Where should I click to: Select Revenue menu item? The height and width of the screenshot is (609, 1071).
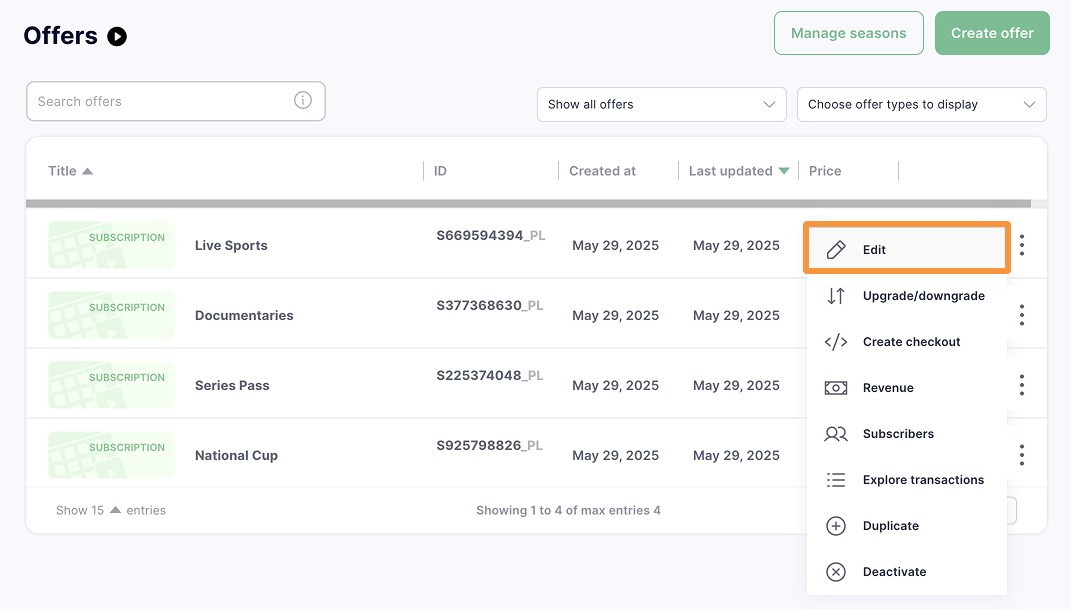pyautogui.click(x=906, y=388)
